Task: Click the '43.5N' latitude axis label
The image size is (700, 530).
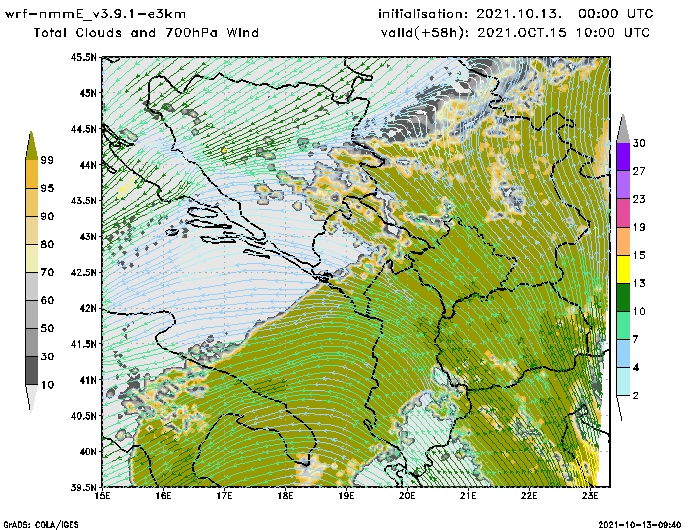Action: [83, 200]
